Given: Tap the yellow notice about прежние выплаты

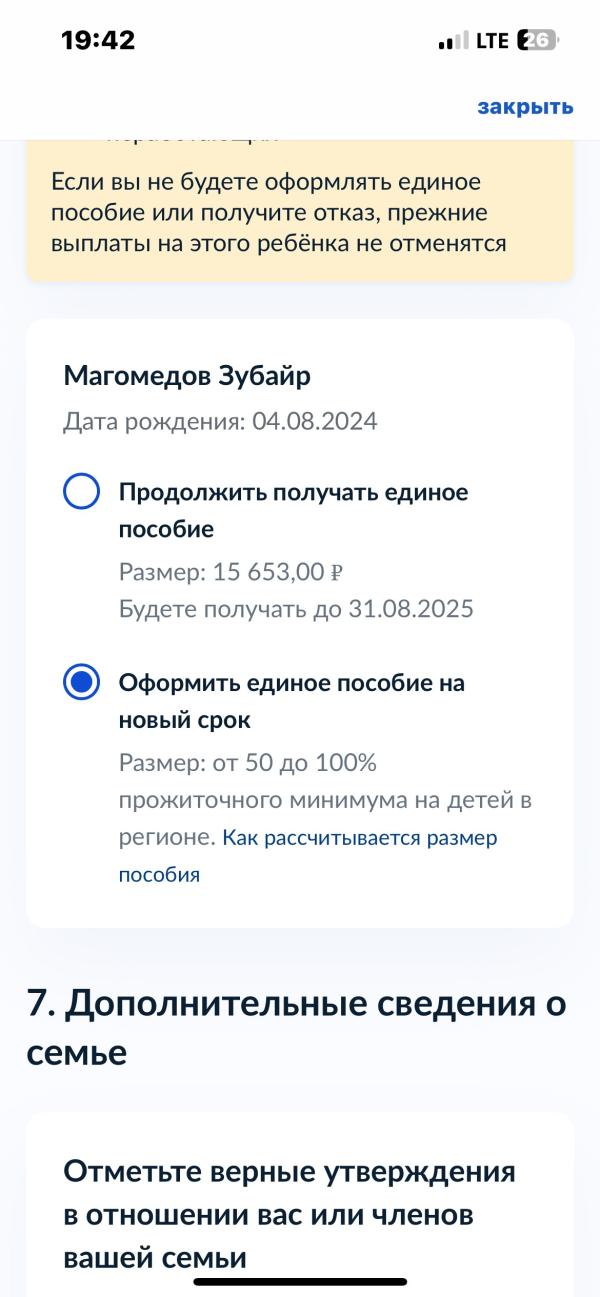Looking at the screenshot, I should tap(300, 210).
